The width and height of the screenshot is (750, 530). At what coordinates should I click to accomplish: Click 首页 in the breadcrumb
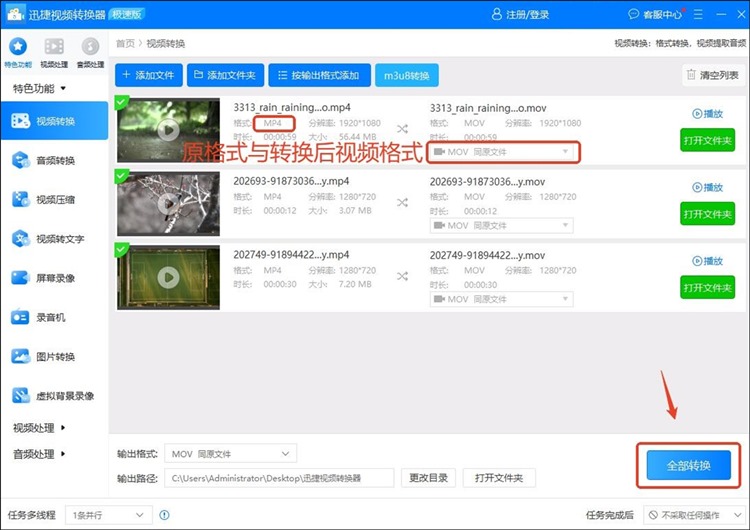pos(125,44)
